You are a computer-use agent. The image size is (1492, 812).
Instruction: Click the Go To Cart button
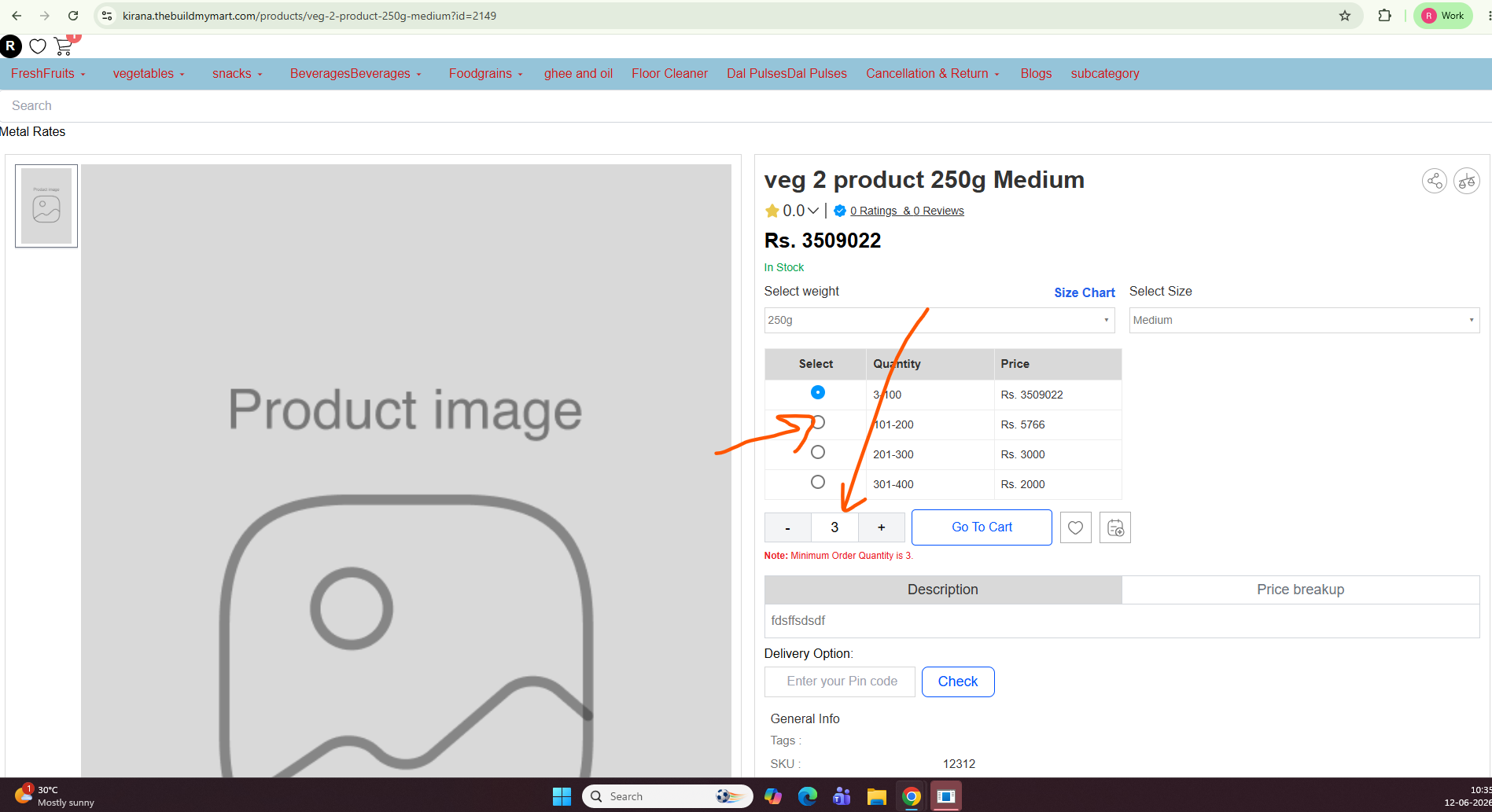coord(982,527)
